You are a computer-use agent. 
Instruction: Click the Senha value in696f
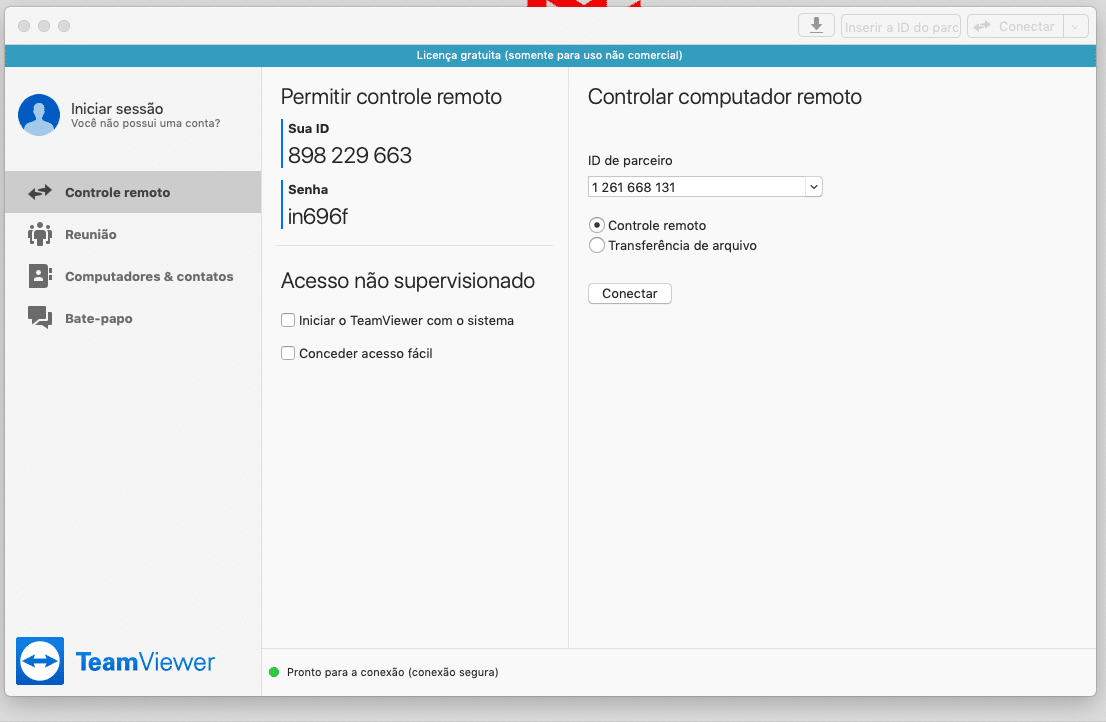[317, 216]
